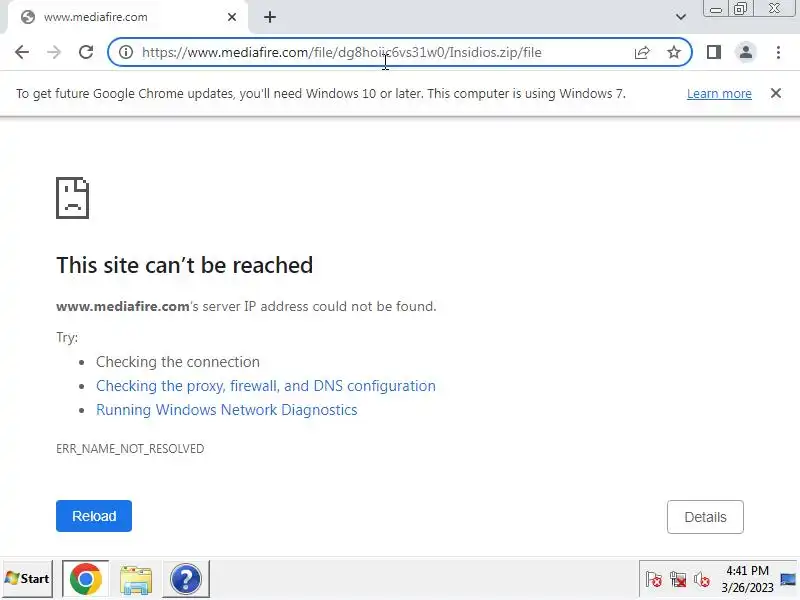Click the ERR_NAME_NOT_RESOLVED error code

coord(130,448)
